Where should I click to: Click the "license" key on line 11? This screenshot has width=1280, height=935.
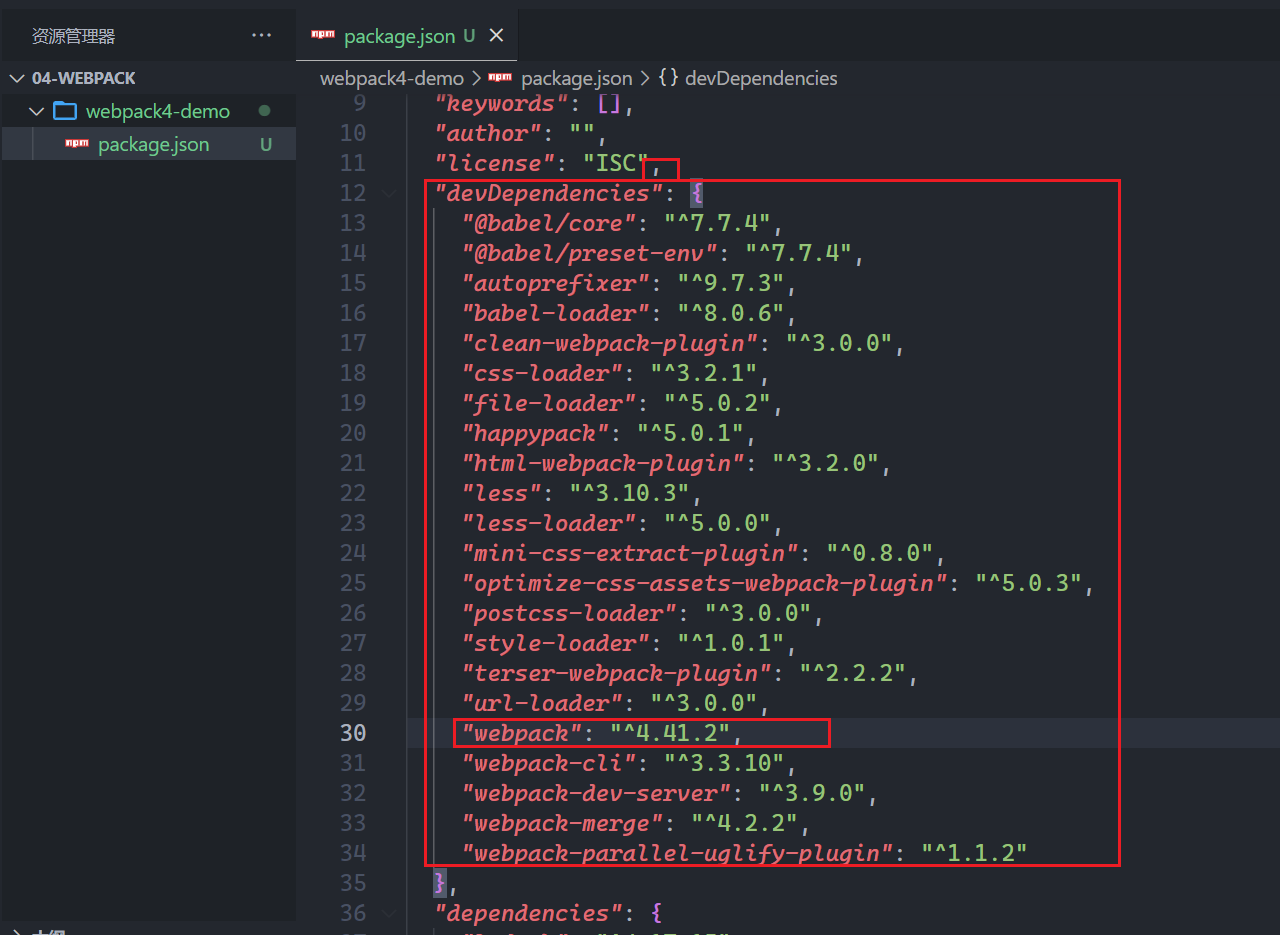(x=495, y=163)
